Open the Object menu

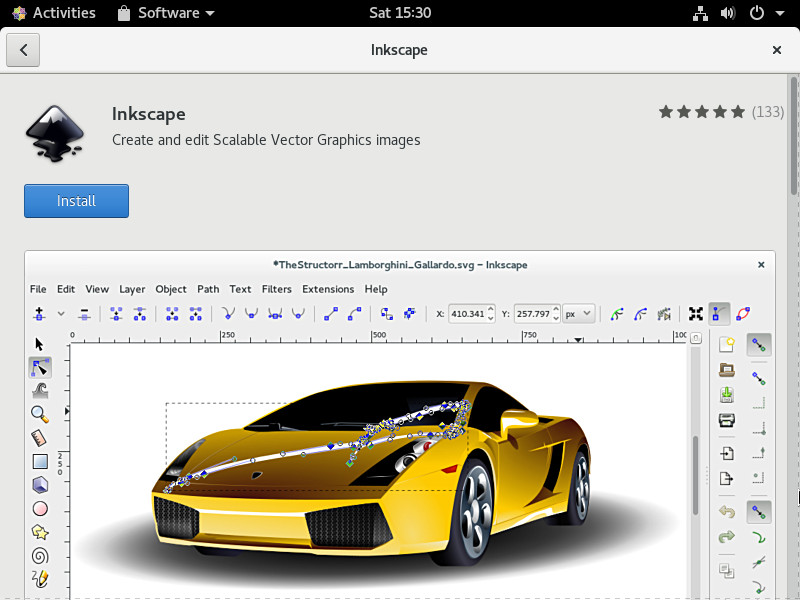pyautogui.click(x=171, y=289)
